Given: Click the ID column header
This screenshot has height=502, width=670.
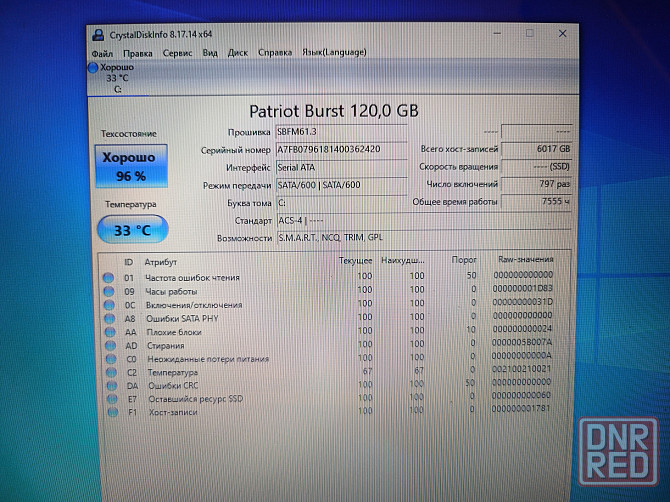Looking at the screenshot, I should click(x=129, y=262).
